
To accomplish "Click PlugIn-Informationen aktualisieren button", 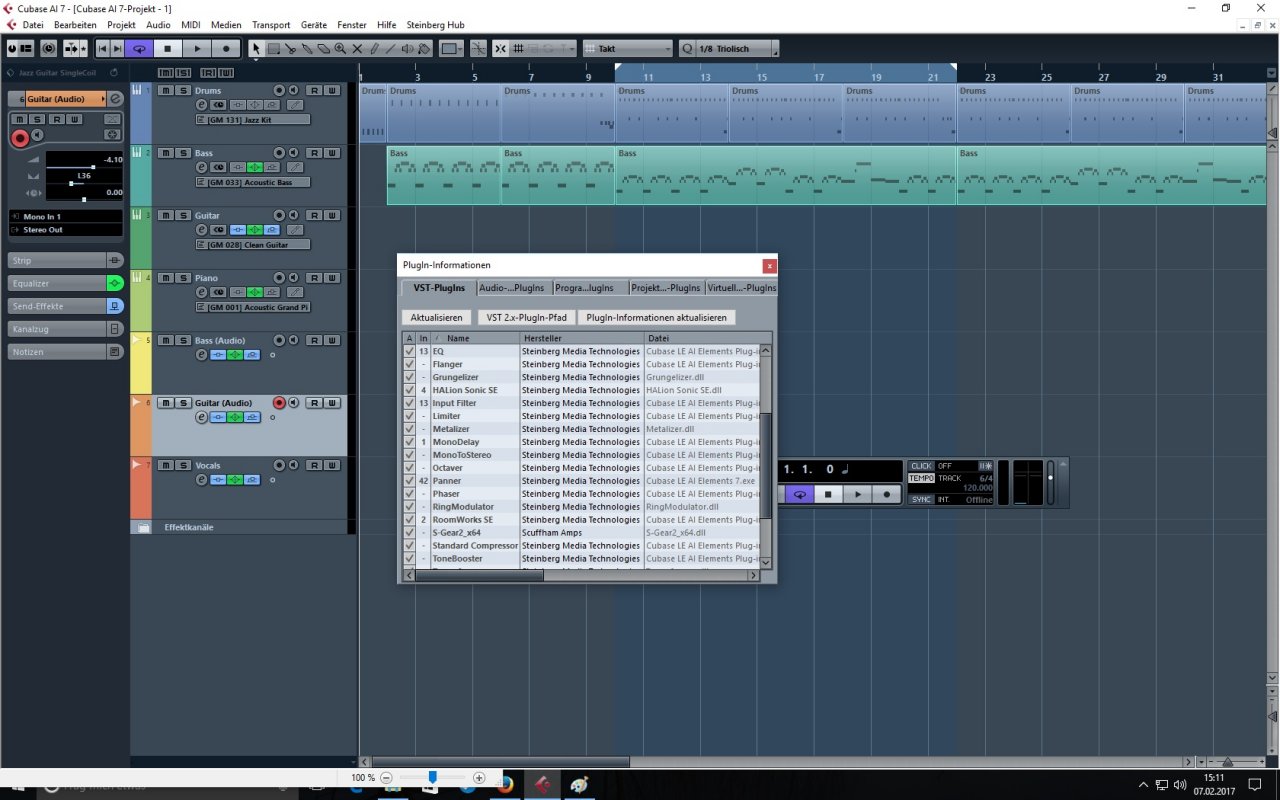I will click(656, 317).
